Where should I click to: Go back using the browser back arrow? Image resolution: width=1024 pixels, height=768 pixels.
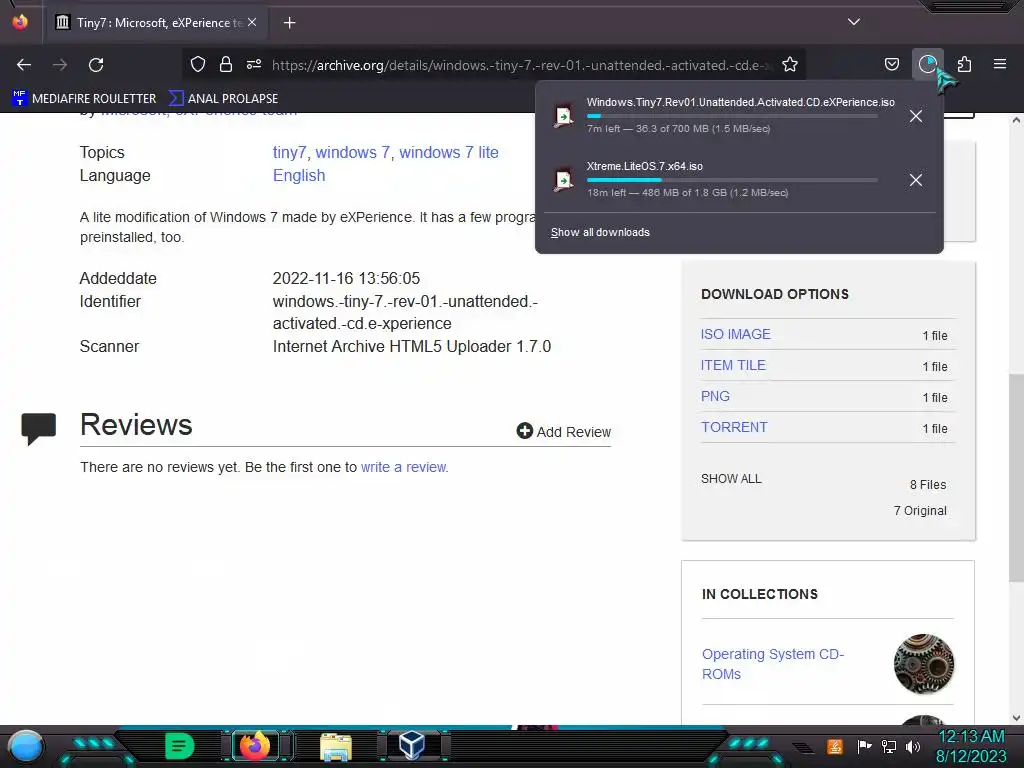24,65
